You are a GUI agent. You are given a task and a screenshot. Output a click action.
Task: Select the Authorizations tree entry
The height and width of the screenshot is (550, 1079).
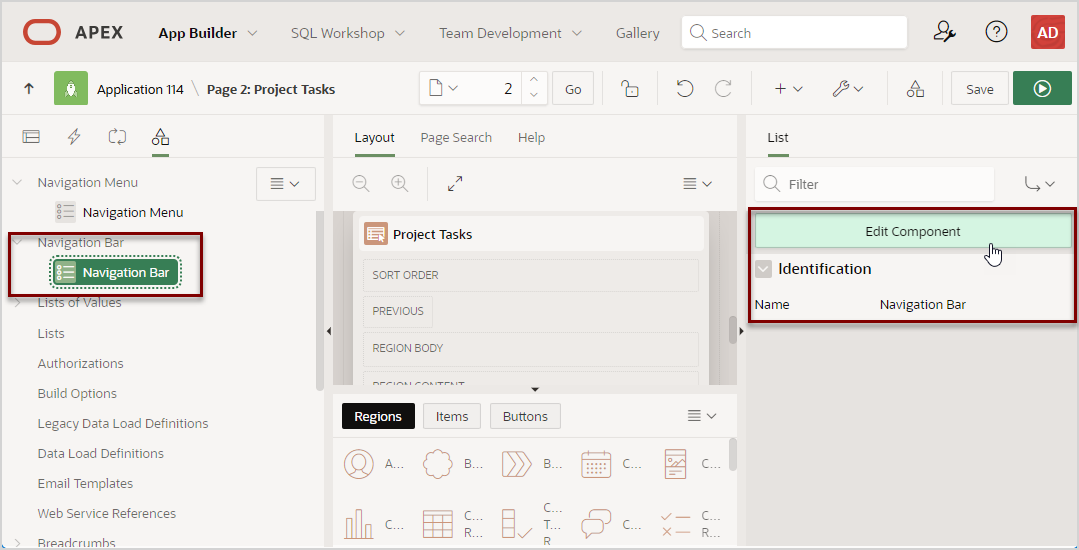(x=81, y=363)
